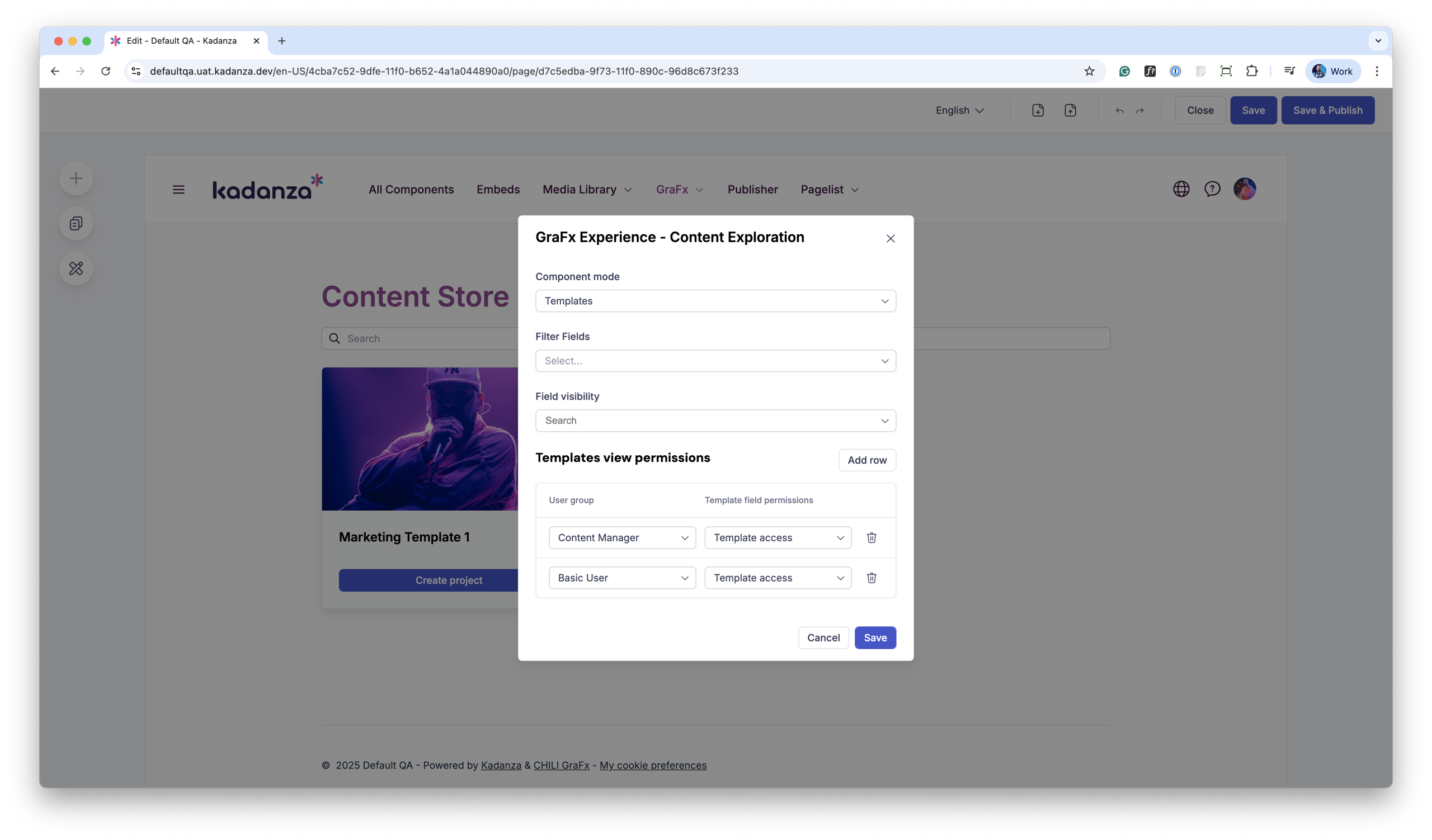Open the hamburger menu beside the logo
This screenshot has width=1432, height=840.
click(178, 190)
